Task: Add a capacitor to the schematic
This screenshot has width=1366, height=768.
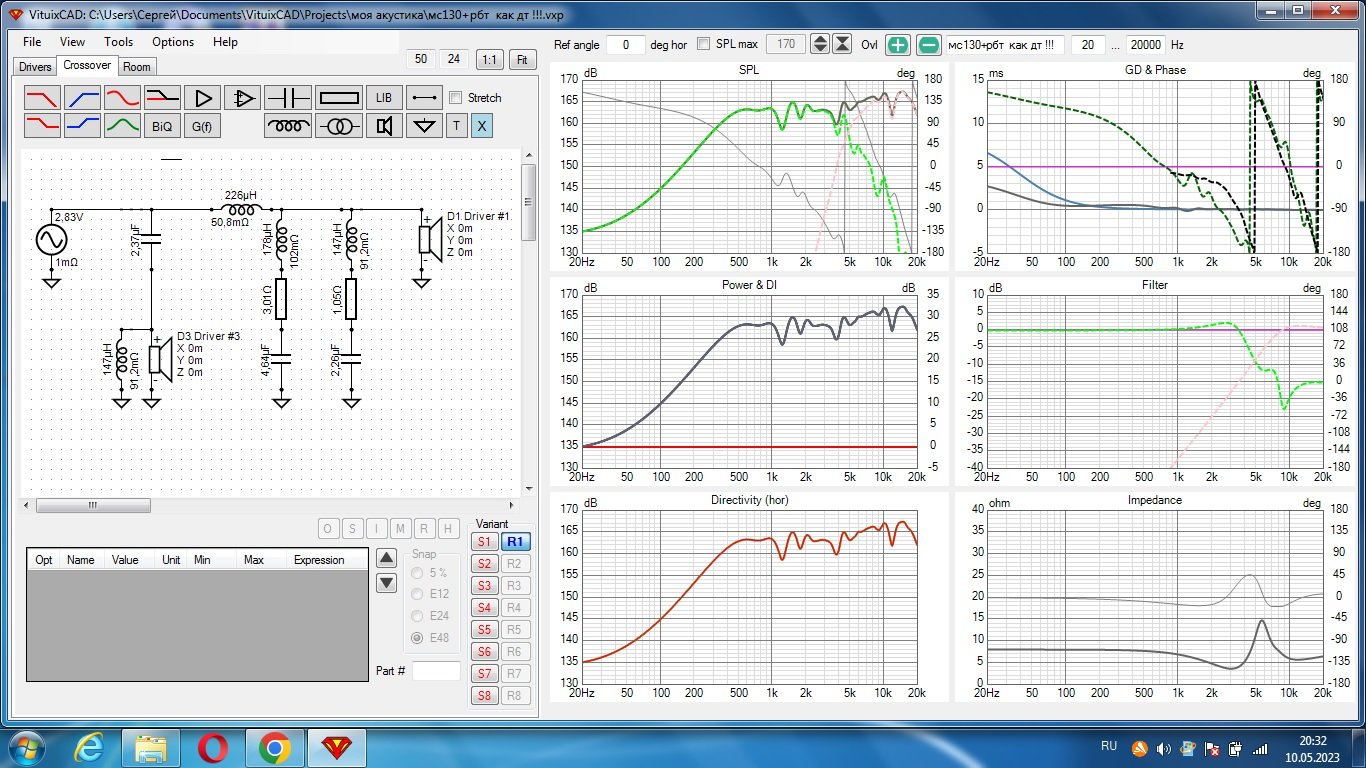Action: [x=289, y=98]
